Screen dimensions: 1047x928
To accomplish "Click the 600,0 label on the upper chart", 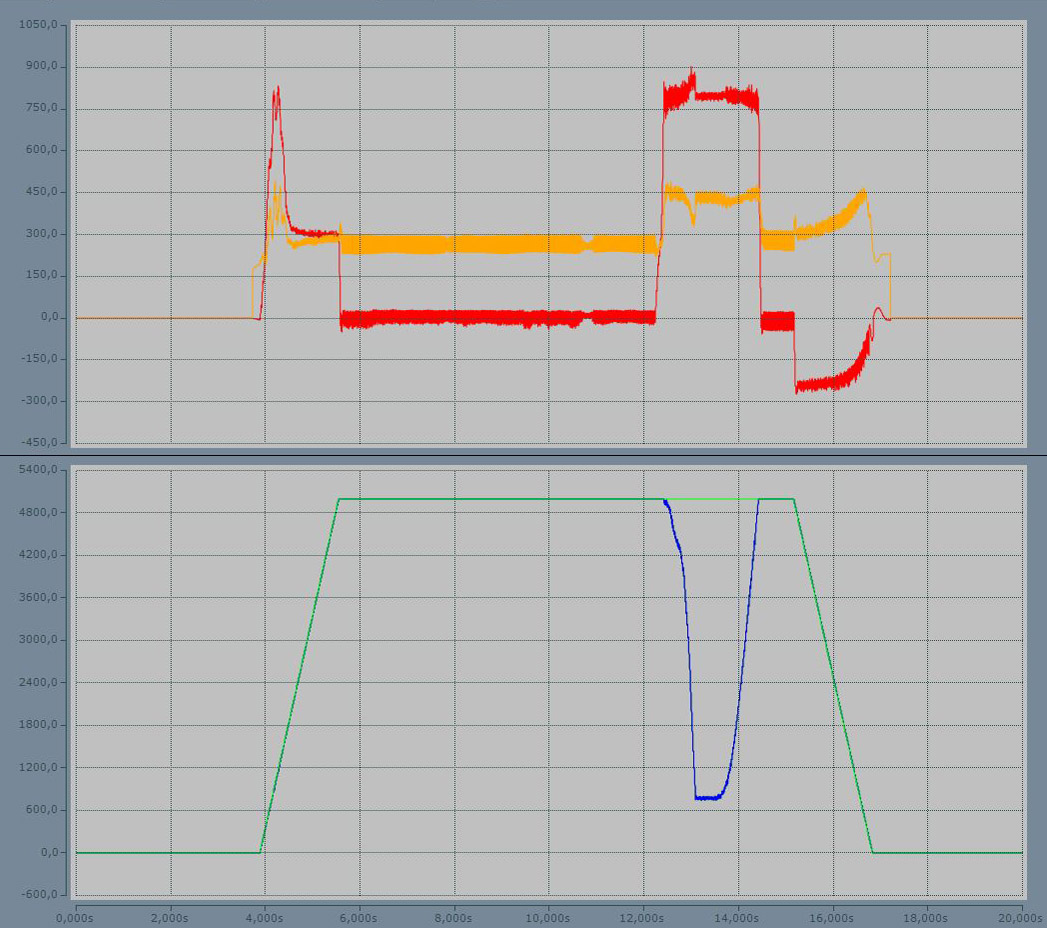I will point(42,150).
